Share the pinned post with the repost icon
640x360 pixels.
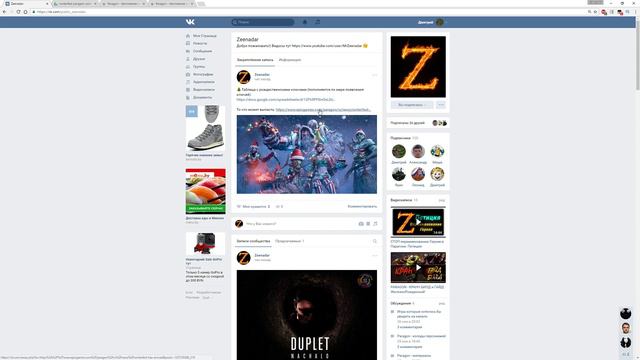pos(279,207)
